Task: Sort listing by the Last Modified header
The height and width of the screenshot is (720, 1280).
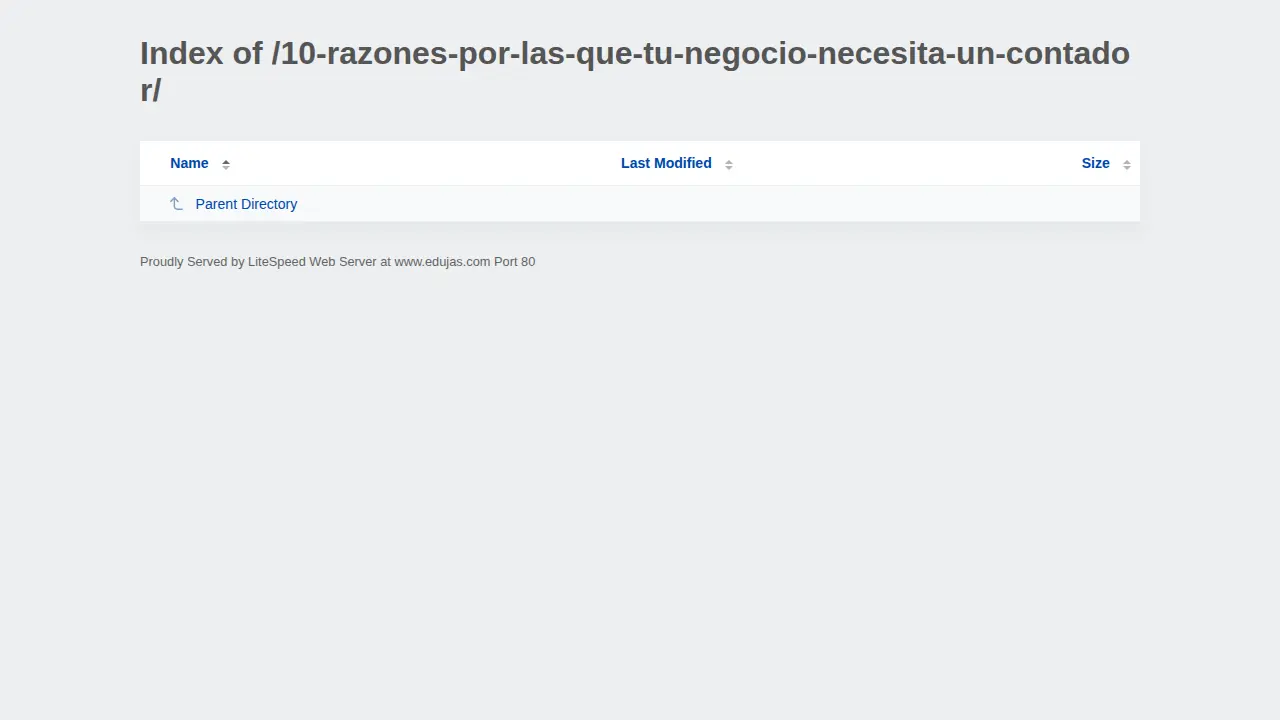Action: point(666,163)
